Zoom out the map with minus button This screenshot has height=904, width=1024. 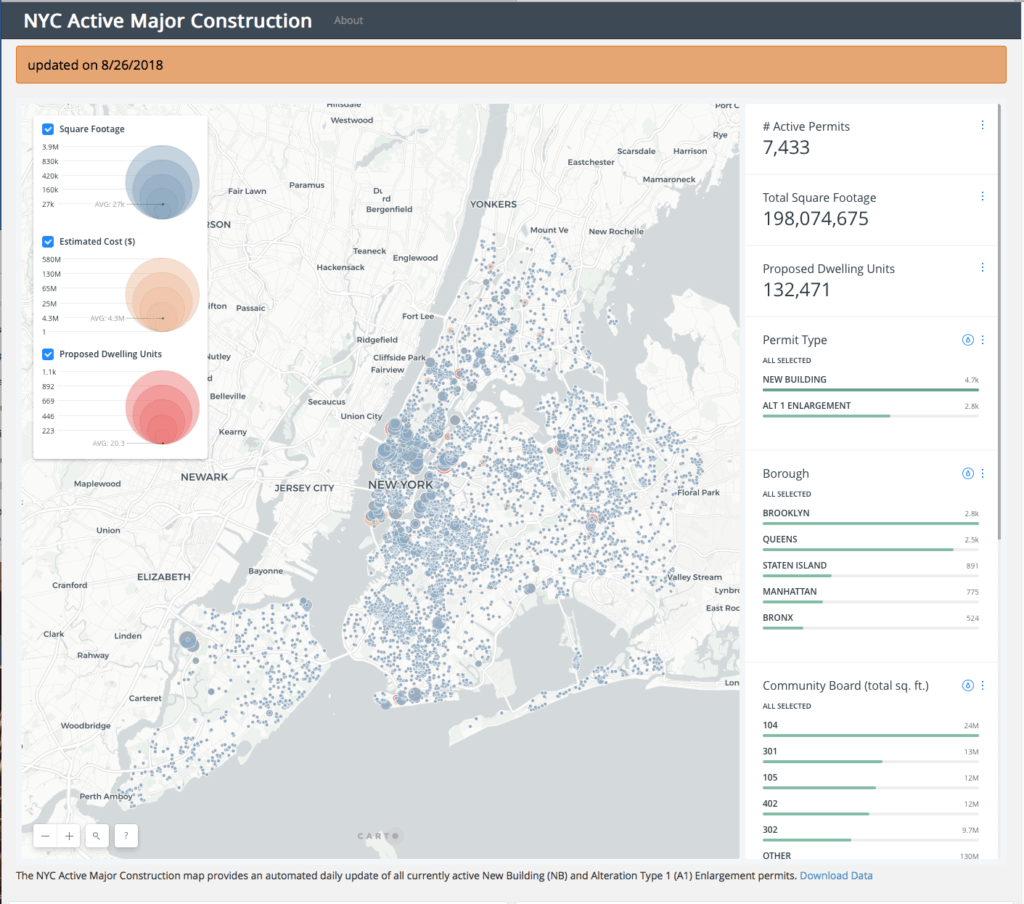(x=45, y=835)
